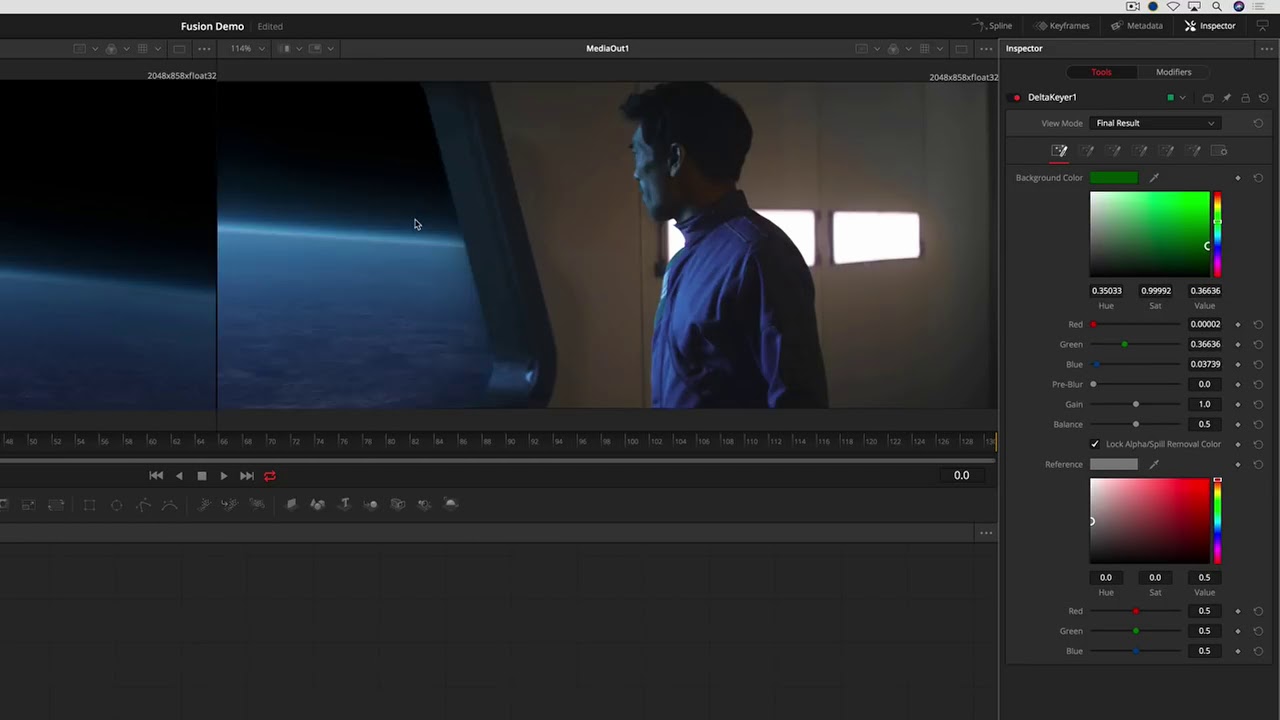This screenshot has width=1280, height=720.
Task: Open DeltaKeyer1 tile color dropdown arrow
Action: pyautogui.click(x=1182, y=98)
